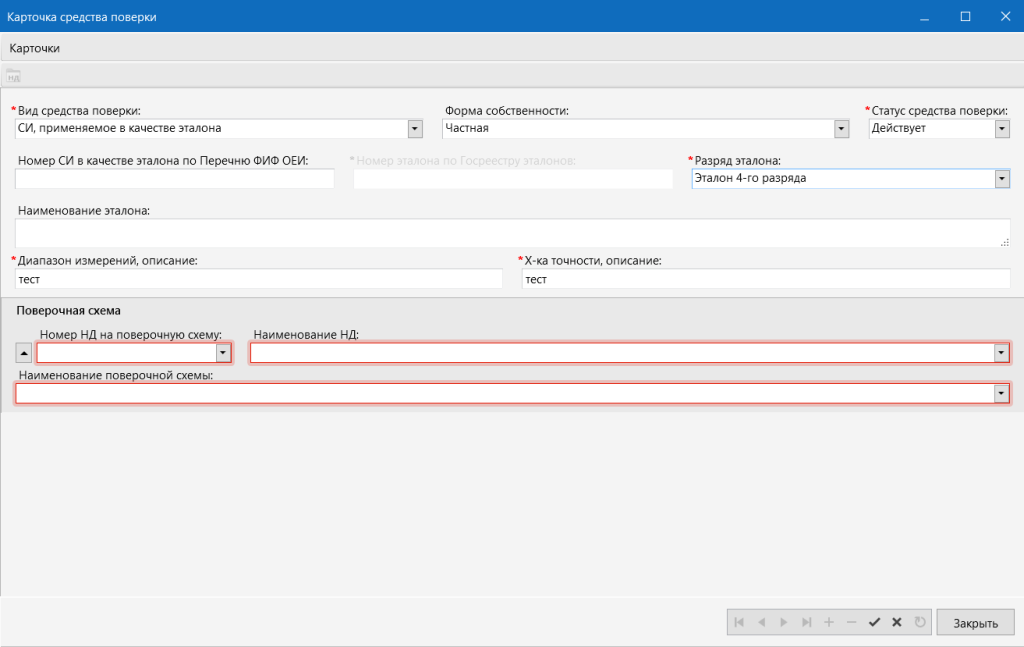Click the Х-ка точности, описание field
The height and width of the screenshot is (647, 1024).
[766, 279]
